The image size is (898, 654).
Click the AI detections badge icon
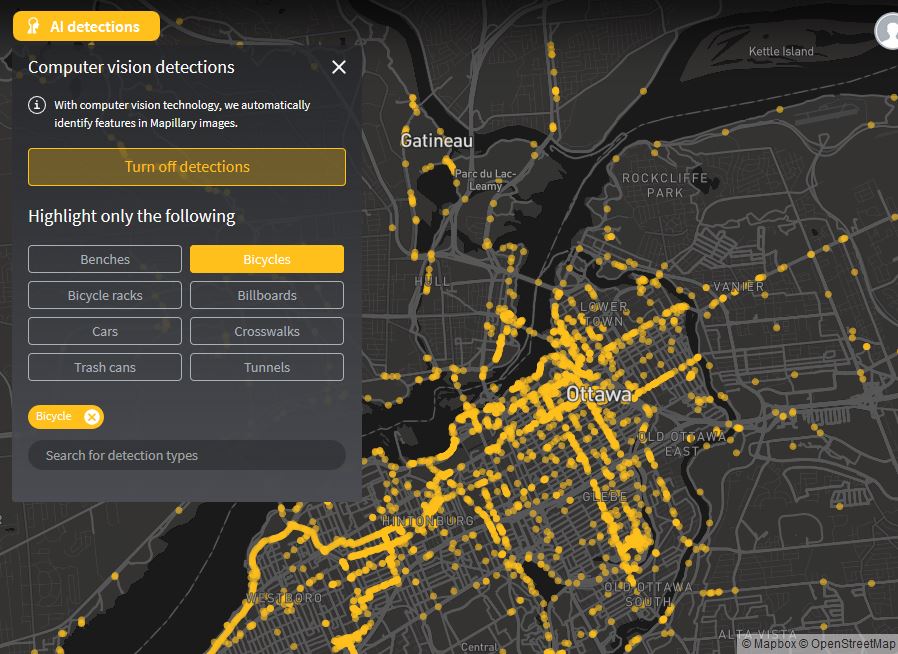33,27
